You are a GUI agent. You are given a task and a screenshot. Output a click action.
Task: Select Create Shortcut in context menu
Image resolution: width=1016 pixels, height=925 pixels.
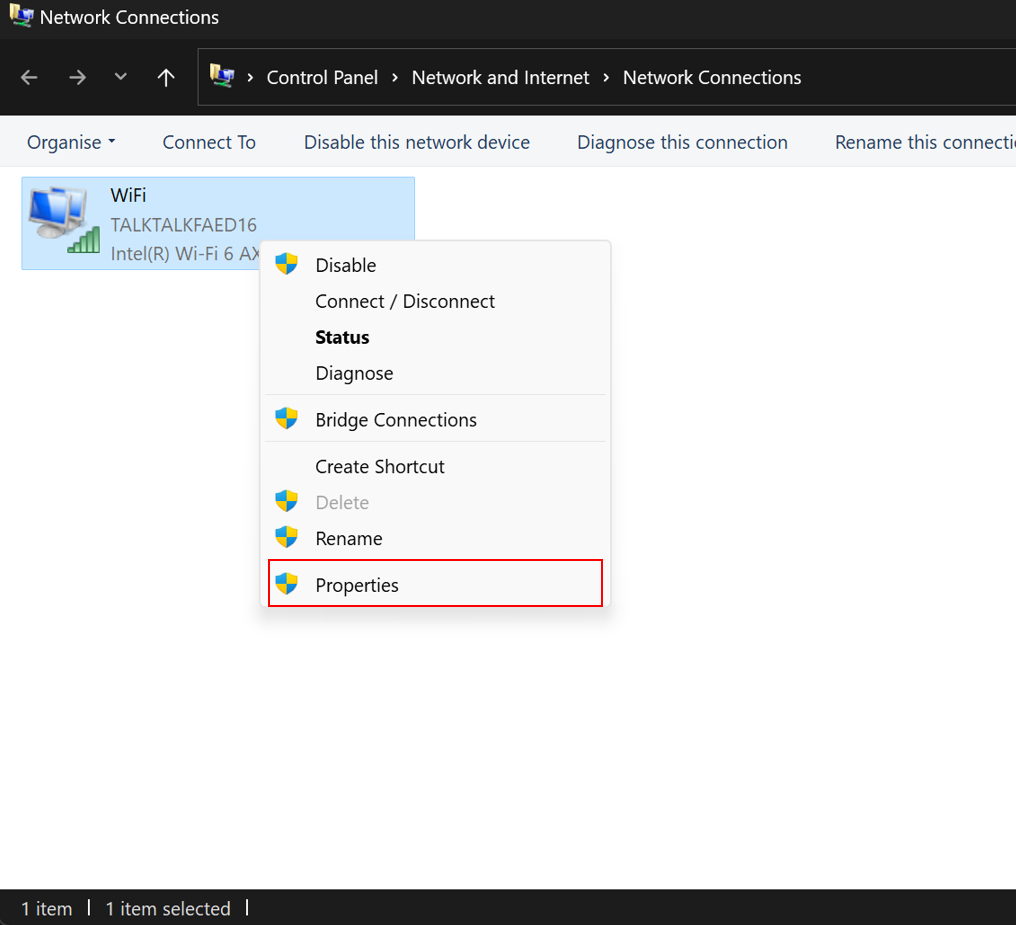pos(380,466)
